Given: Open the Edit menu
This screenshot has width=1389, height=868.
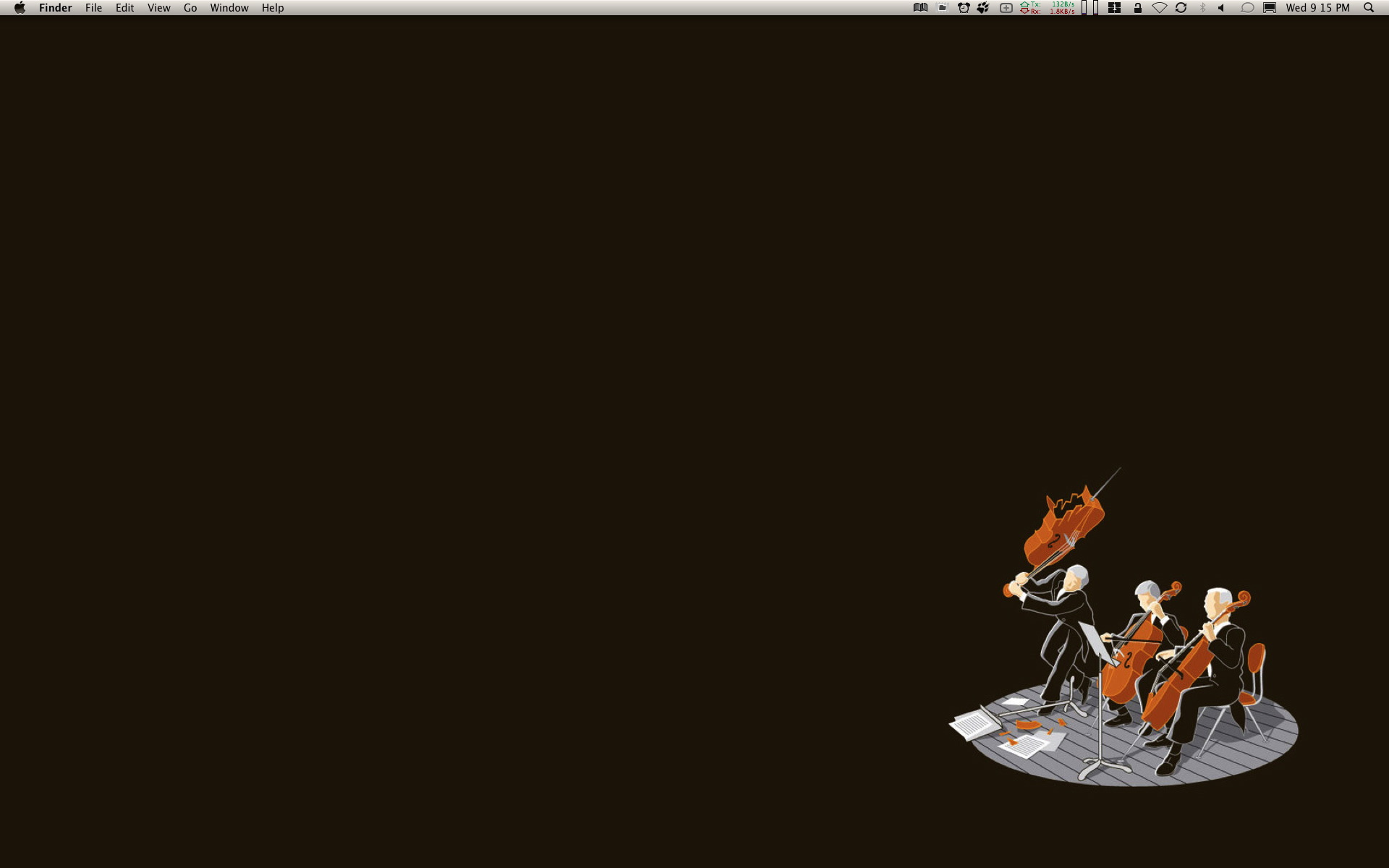Looking at the screenshot, I should coord(124,8).
